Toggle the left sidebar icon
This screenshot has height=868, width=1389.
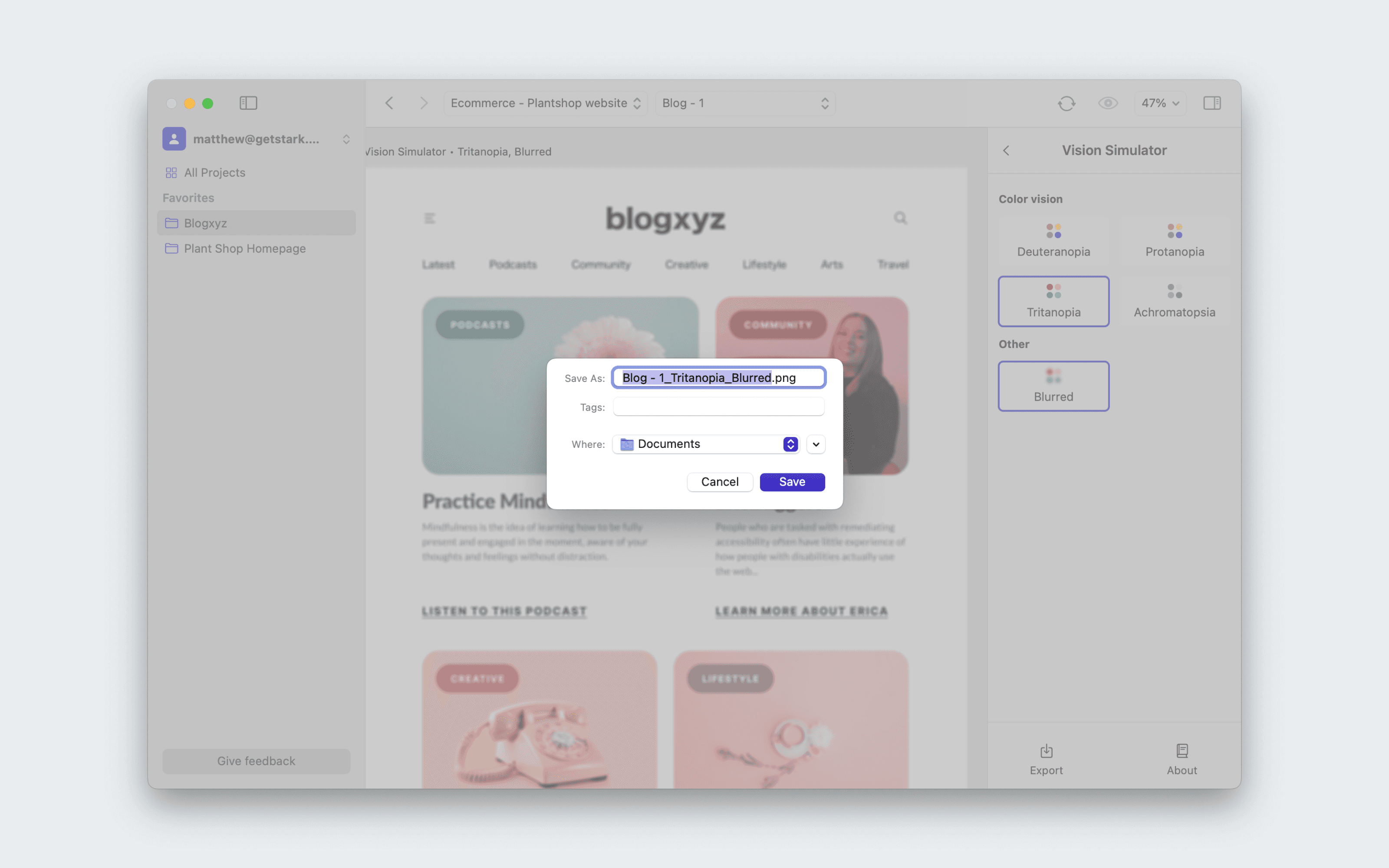(248, 103)
